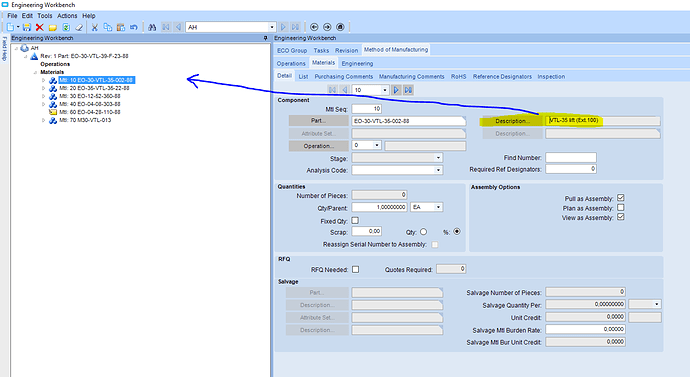Click the Operation... button
This screenshot has height=377, width=690.
pos(318,146)
